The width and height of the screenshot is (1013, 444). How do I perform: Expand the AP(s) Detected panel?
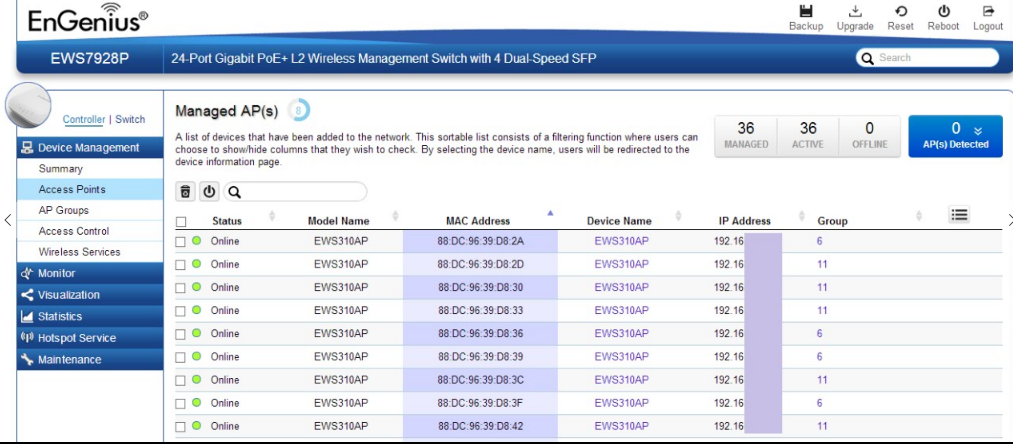[956, 136]
